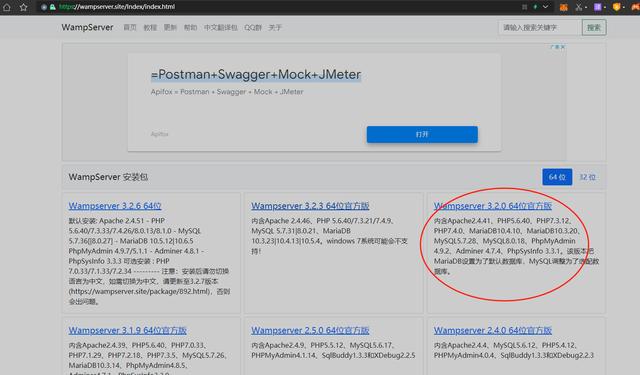The image size is (640, 375).
Task: Expand the address bar chevron dropdown
Action: [x=546, y=7]
